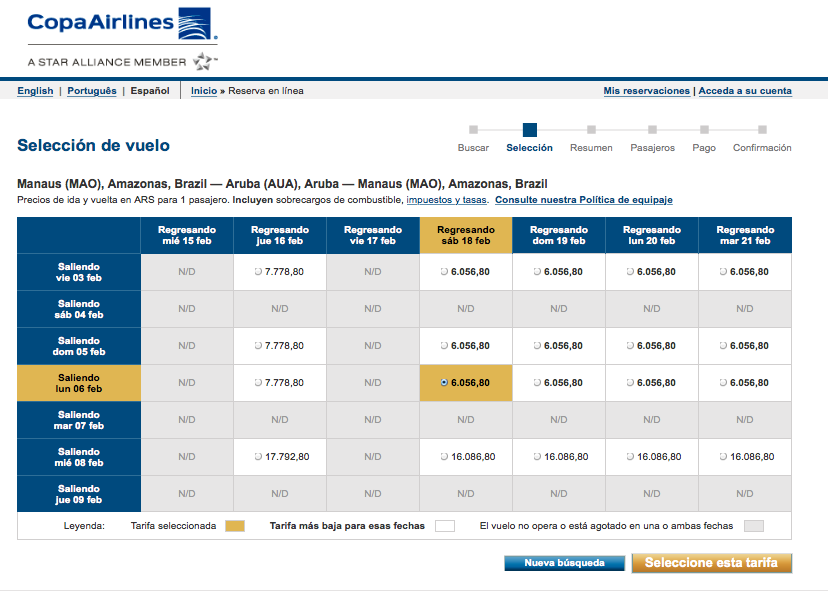Select fare leaving dom 05 feb, returning lun 20
This screenshot has width=828, height=598.
click(630, 346)
